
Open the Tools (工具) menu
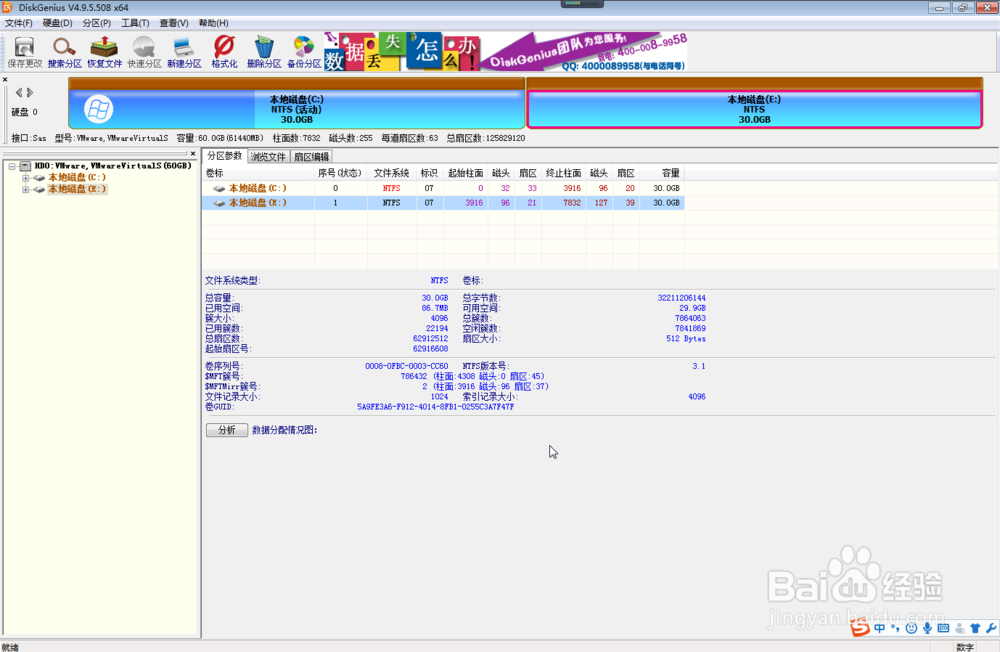[x=135, y=23]
